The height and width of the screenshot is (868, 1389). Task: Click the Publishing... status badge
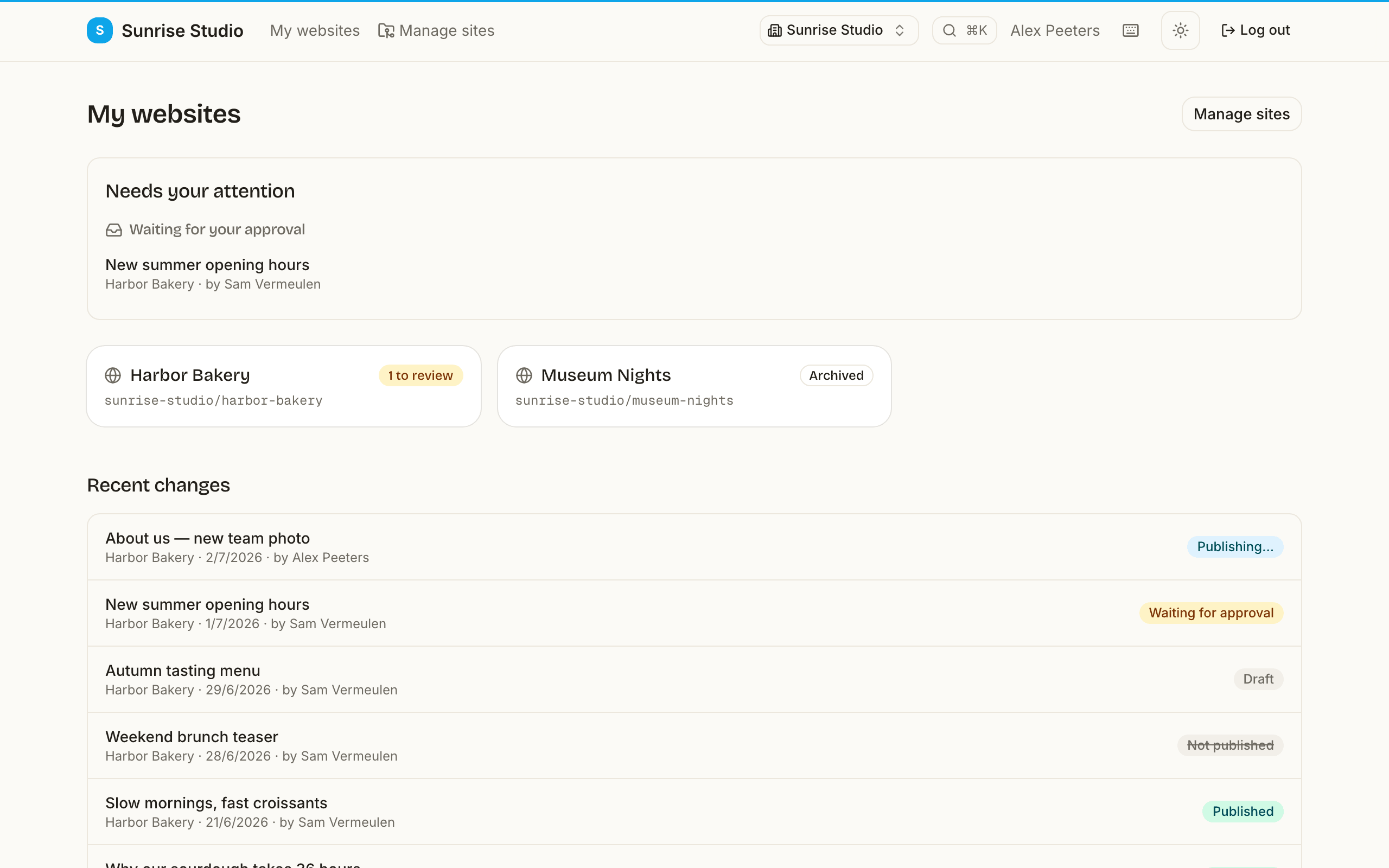pos(1235,547)
